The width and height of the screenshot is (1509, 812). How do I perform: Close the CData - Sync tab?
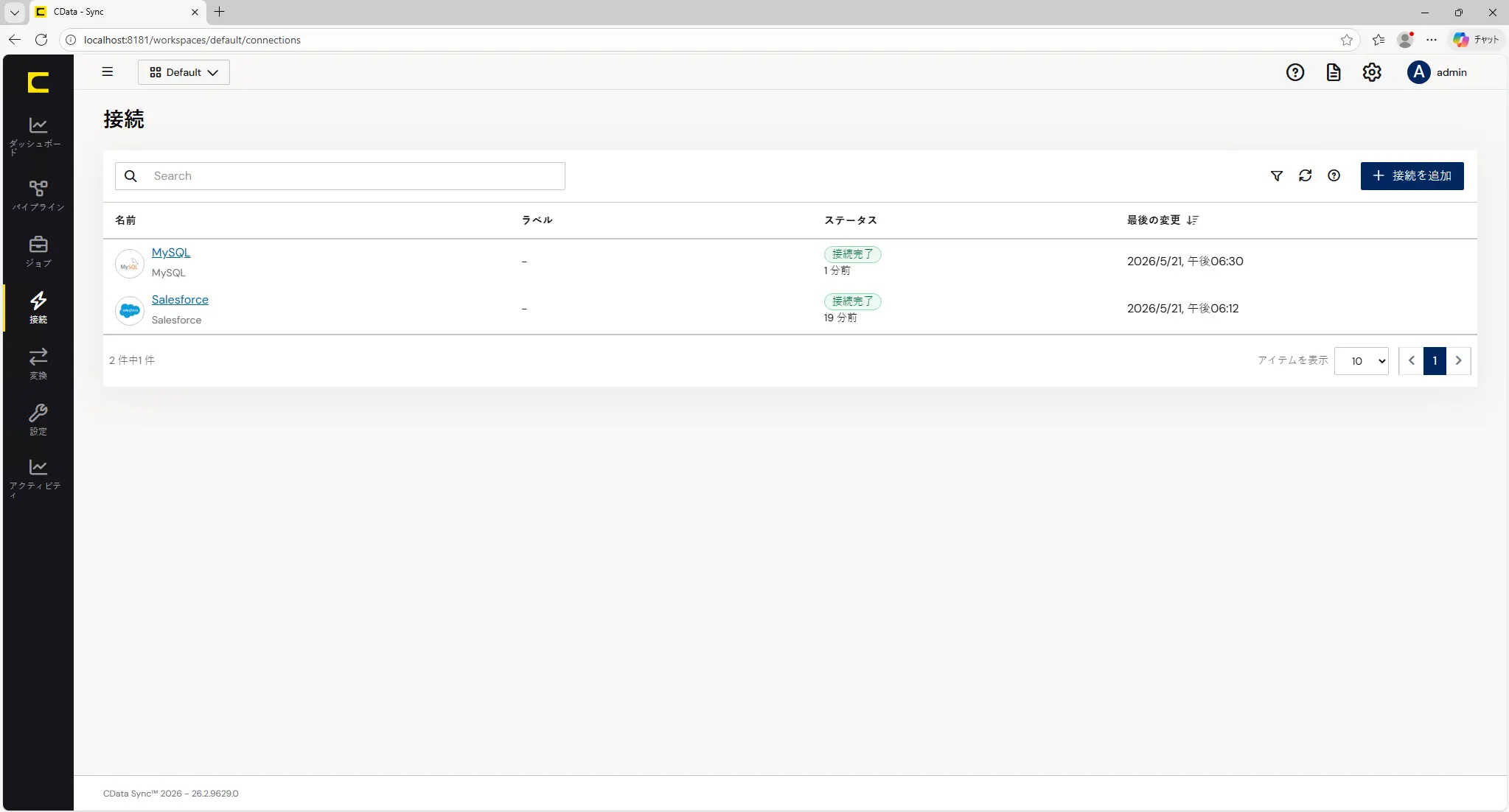(x=195, y=12)
